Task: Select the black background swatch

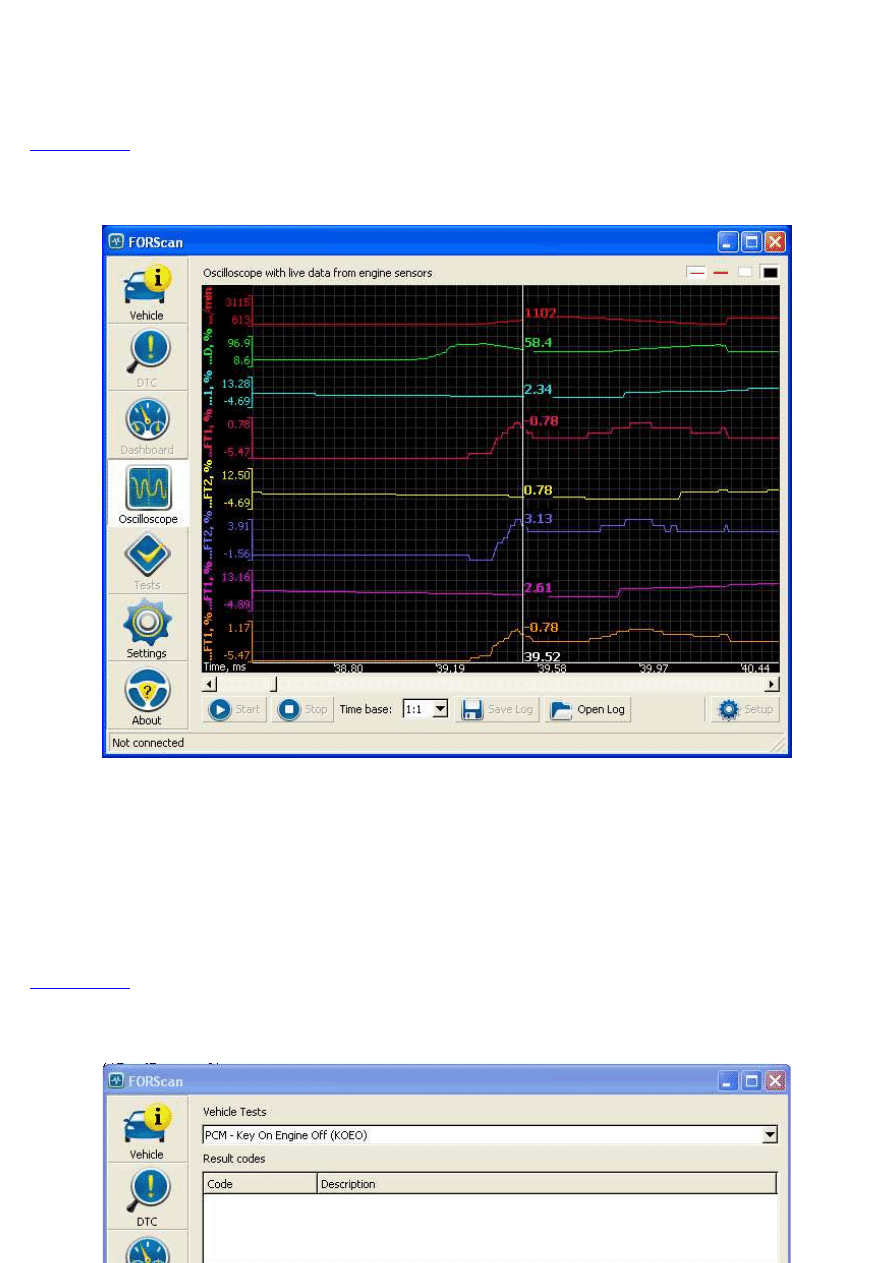Action: coord(770,272)
